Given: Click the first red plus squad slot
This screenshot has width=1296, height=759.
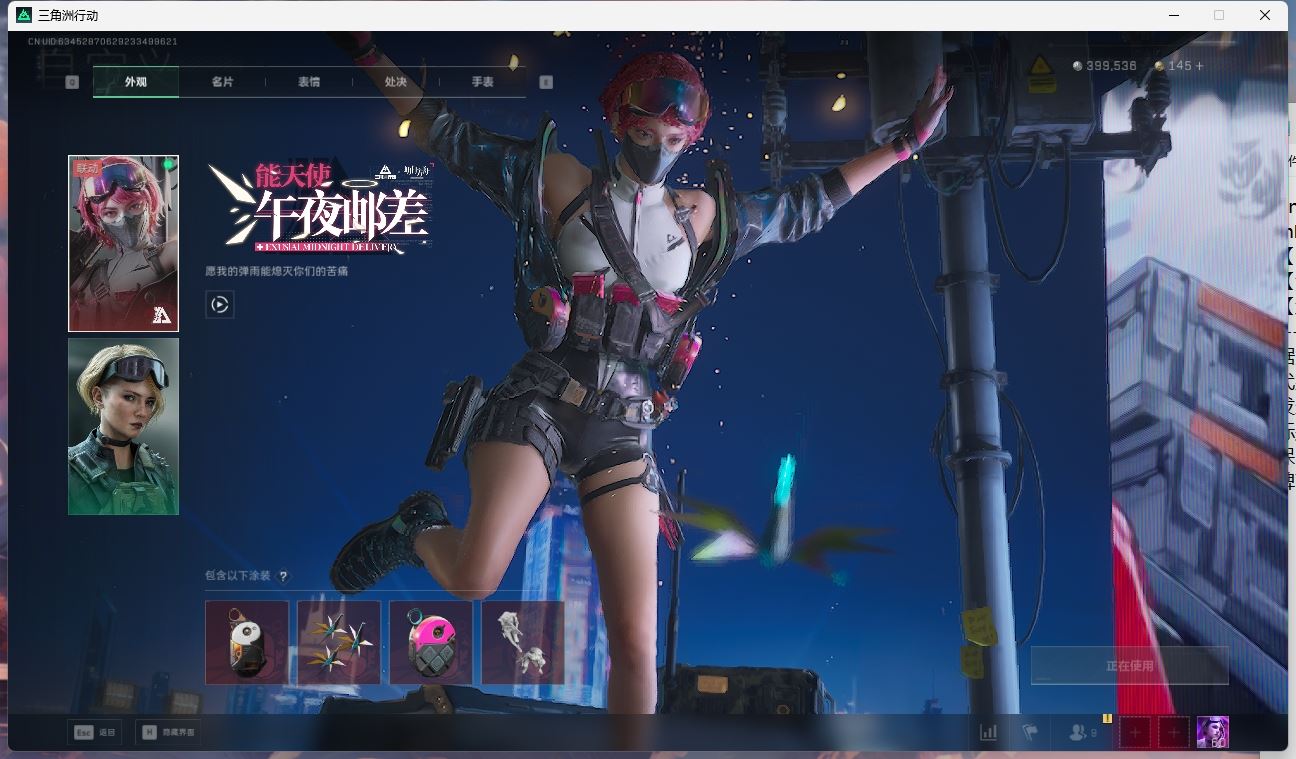Looking at the screenshot, I should tap(1134, 732).
